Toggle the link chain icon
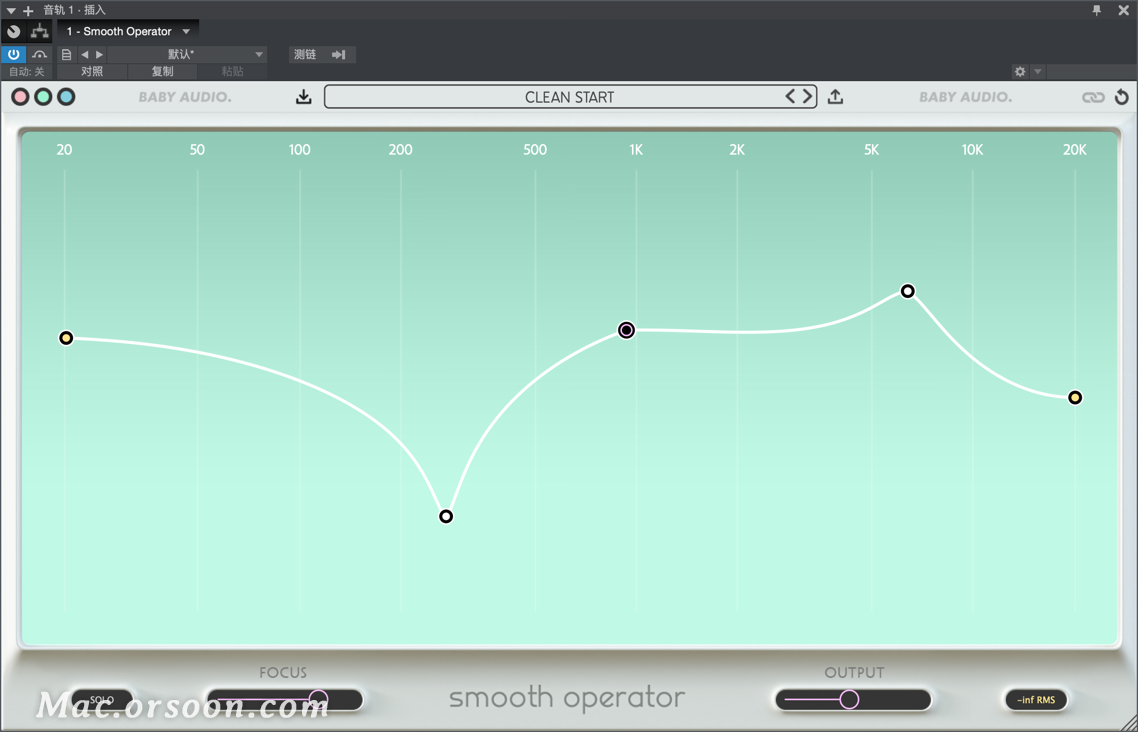Image resolution: width=1138 pixels, height=732 pixels. [x=1093, y=97]
